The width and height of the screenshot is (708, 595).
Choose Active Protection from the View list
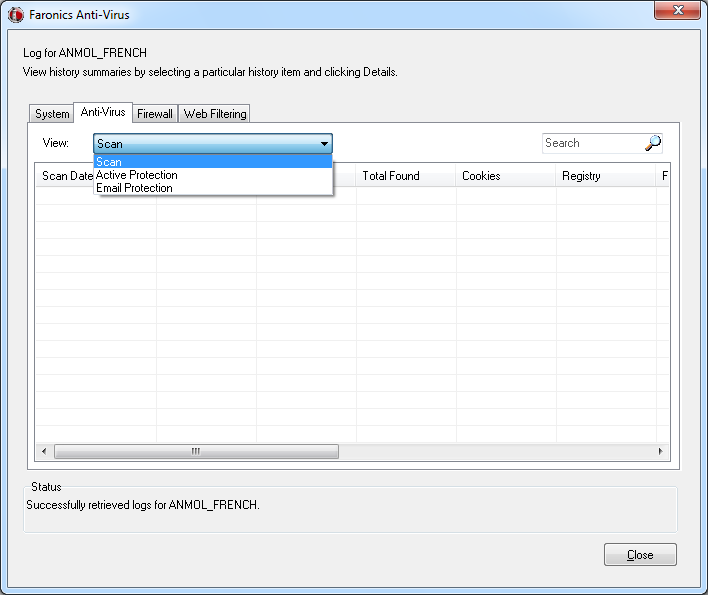tap(213, 175)
